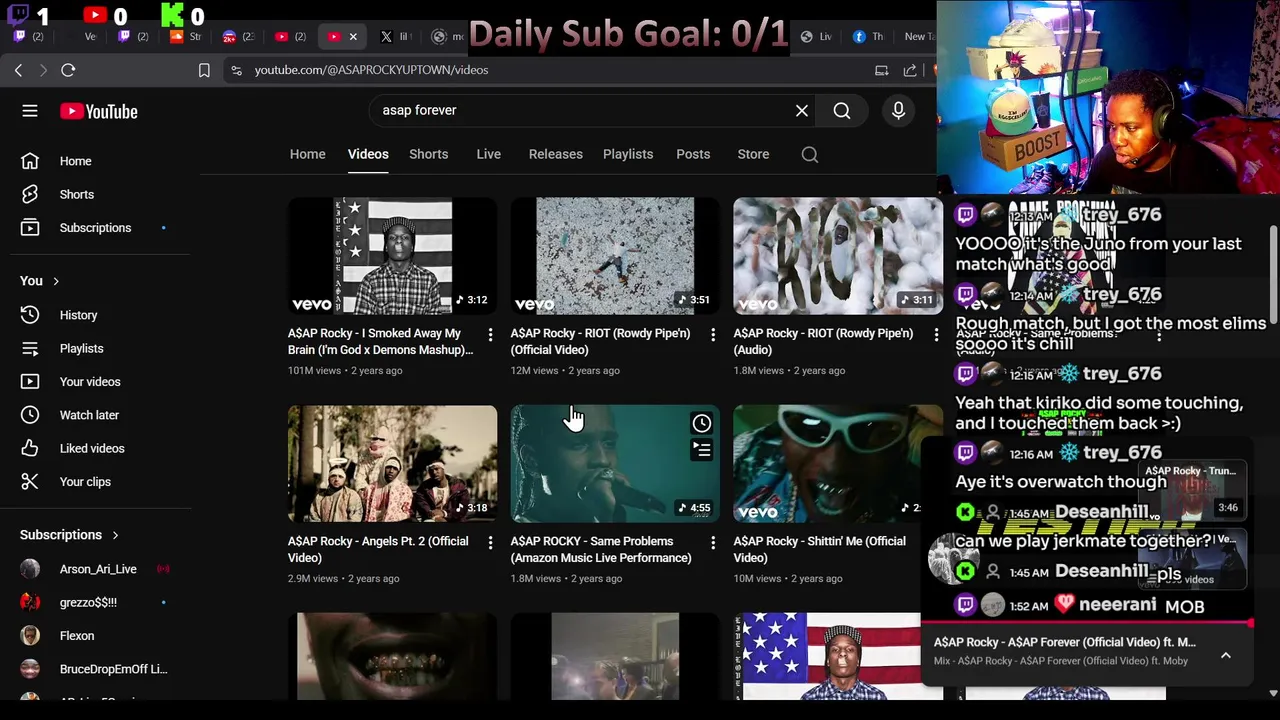Seek using the miniplayer red progress bar
This screenshot has height=720, width=1280.
tap(1086, 624)
